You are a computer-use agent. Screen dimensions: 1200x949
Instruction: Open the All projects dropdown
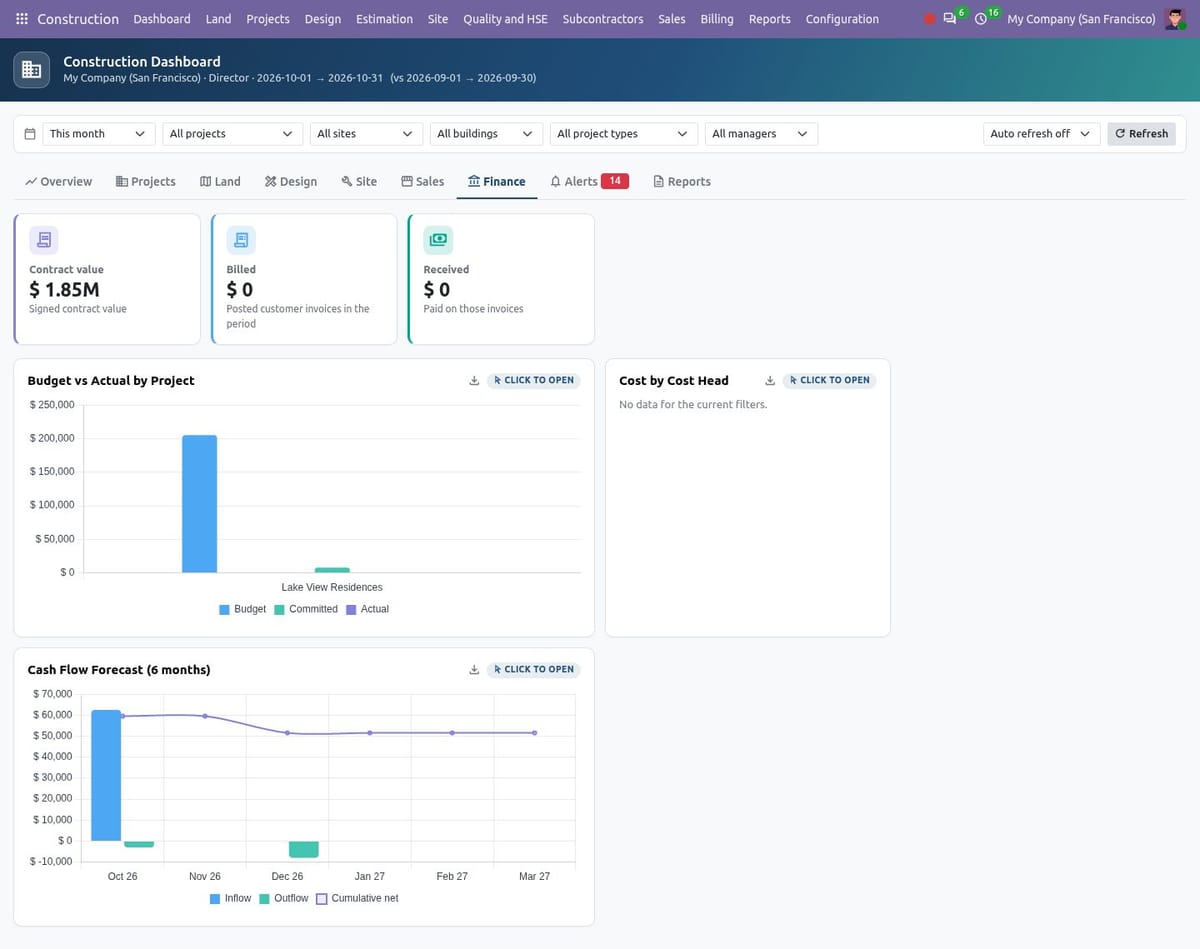point(232,134)
